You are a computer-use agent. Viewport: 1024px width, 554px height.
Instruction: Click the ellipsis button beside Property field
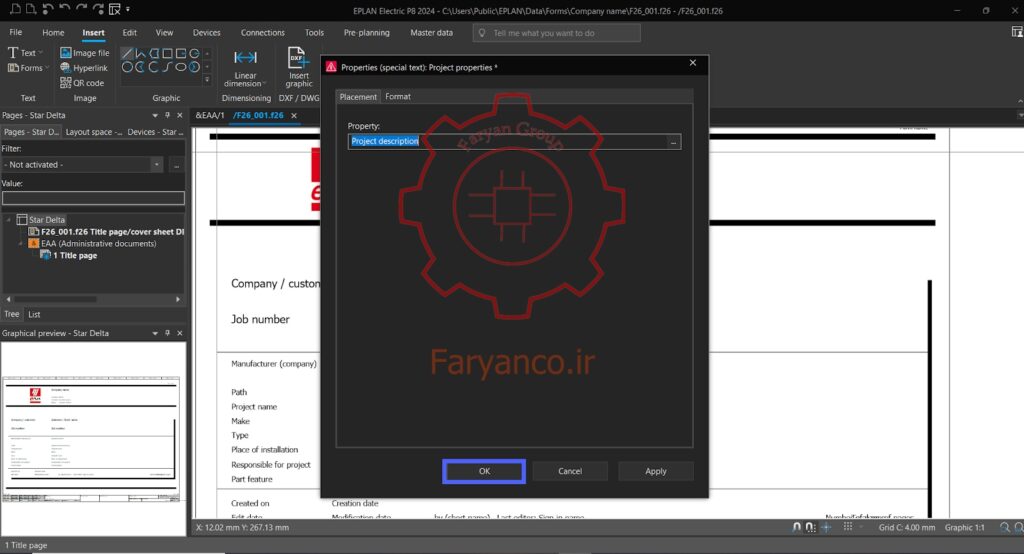[673, 142]
